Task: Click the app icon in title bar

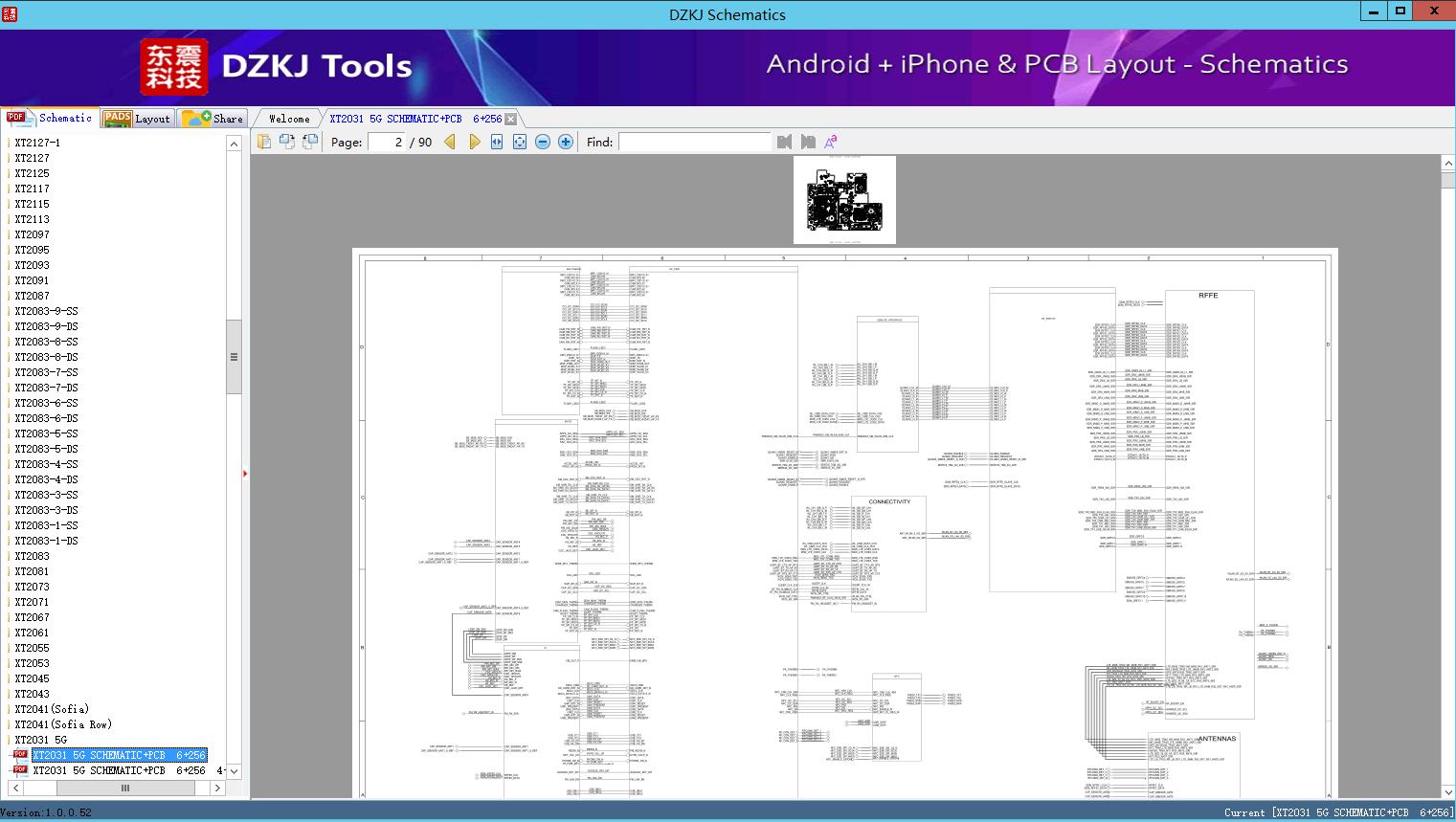Action: pyautogui.click(x=10, y=13)
